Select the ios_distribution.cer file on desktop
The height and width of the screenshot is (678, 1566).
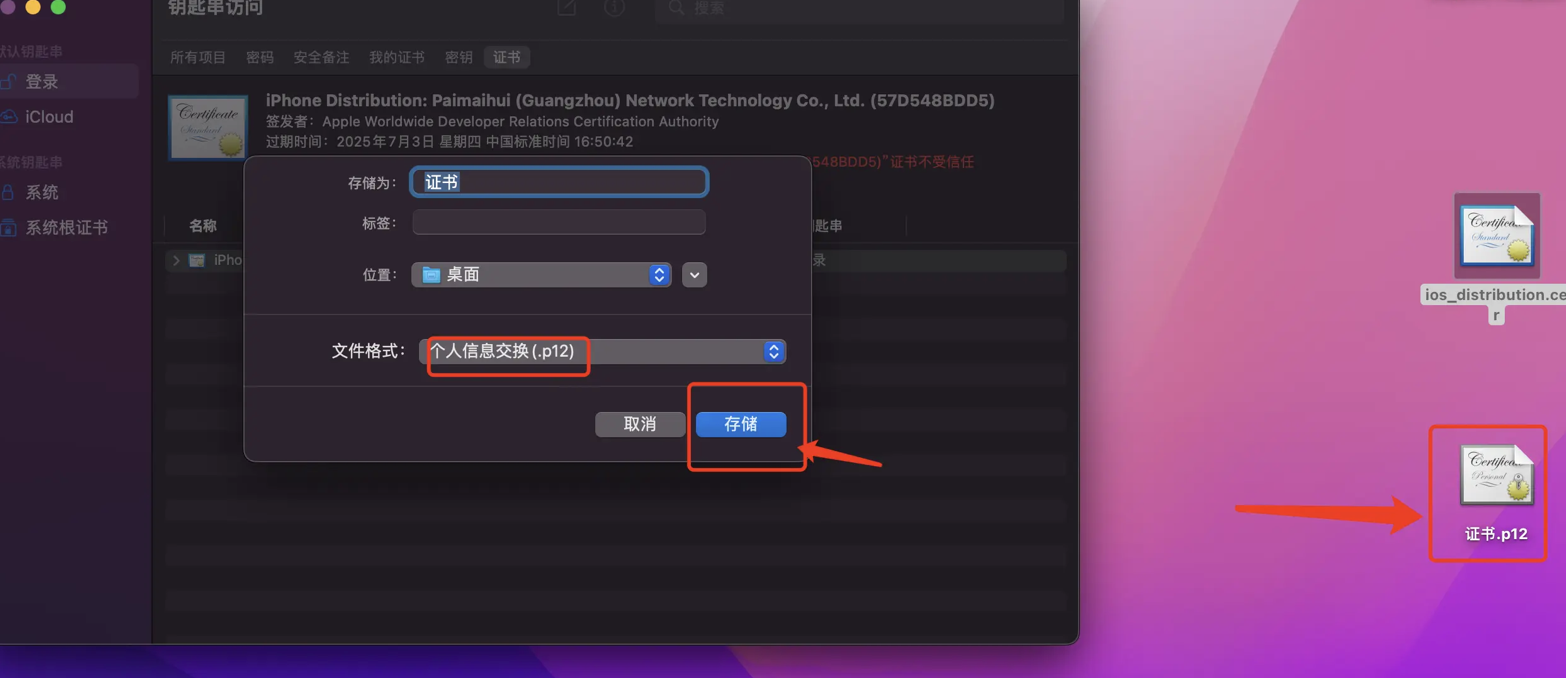click(x=1496, y=258)
